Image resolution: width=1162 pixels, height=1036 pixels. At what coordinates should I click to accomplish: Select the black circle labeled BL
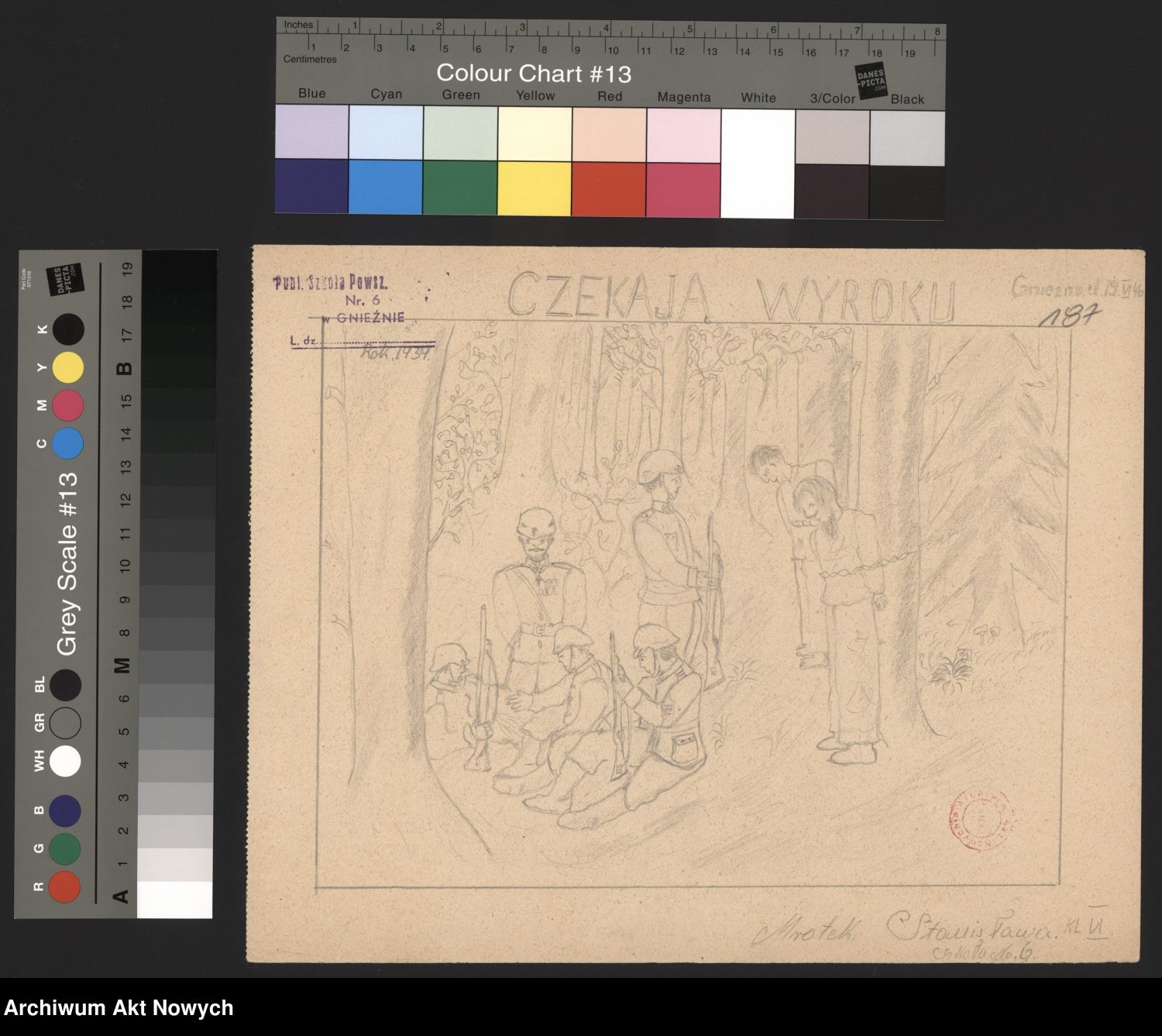point(66,685)
